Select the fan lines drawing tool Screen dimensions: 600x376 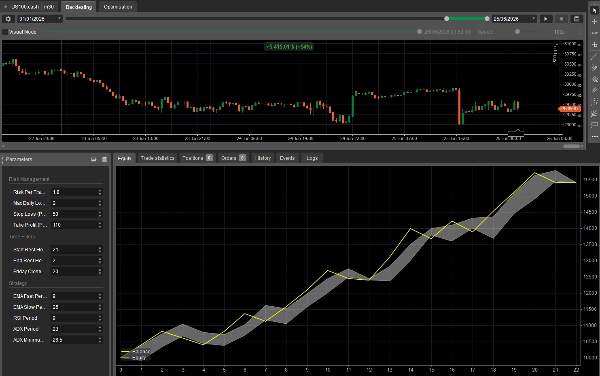[594, 114]
